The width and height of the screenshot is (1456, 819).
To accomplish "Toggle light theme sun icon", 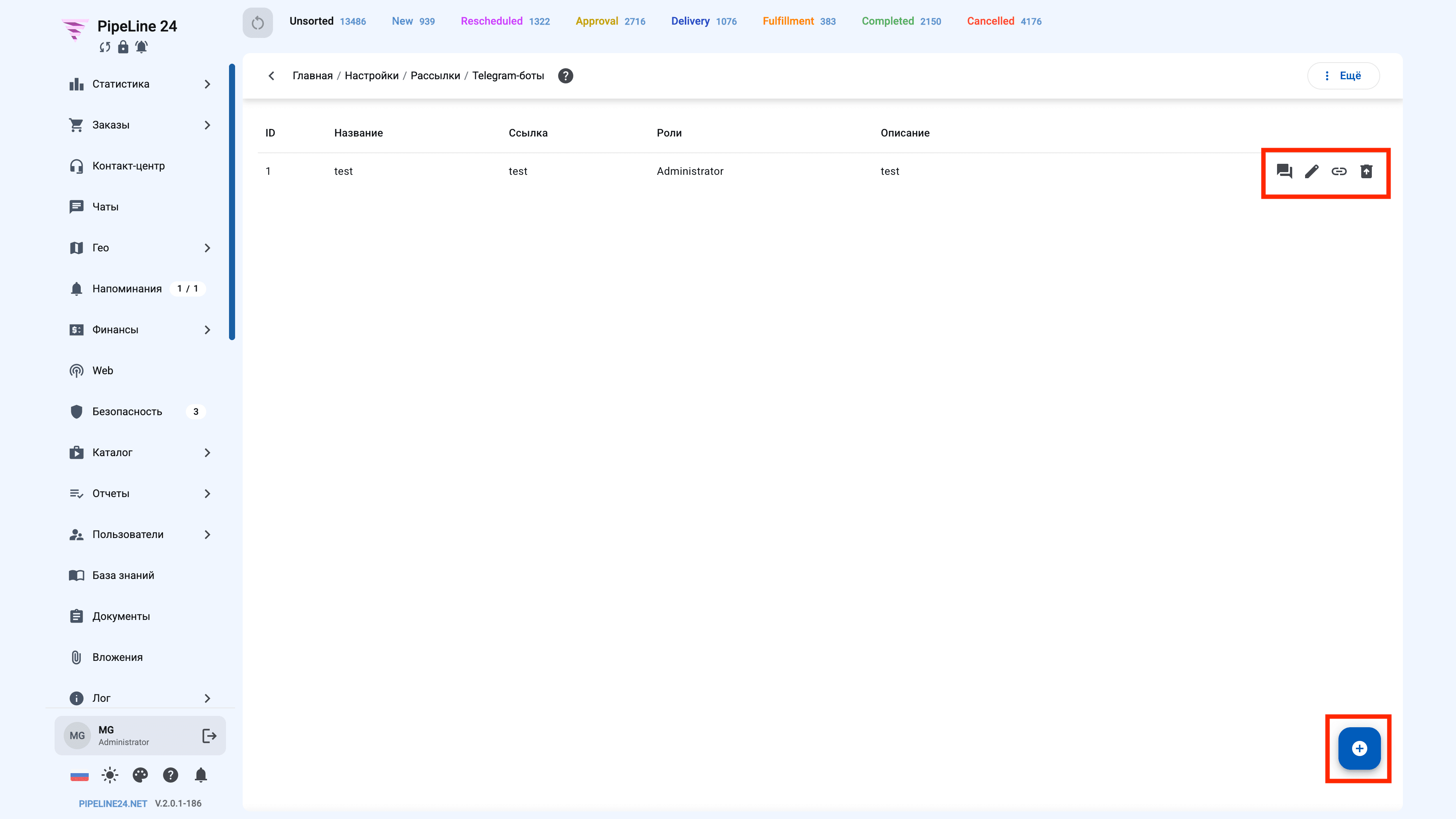I will 110,775.
